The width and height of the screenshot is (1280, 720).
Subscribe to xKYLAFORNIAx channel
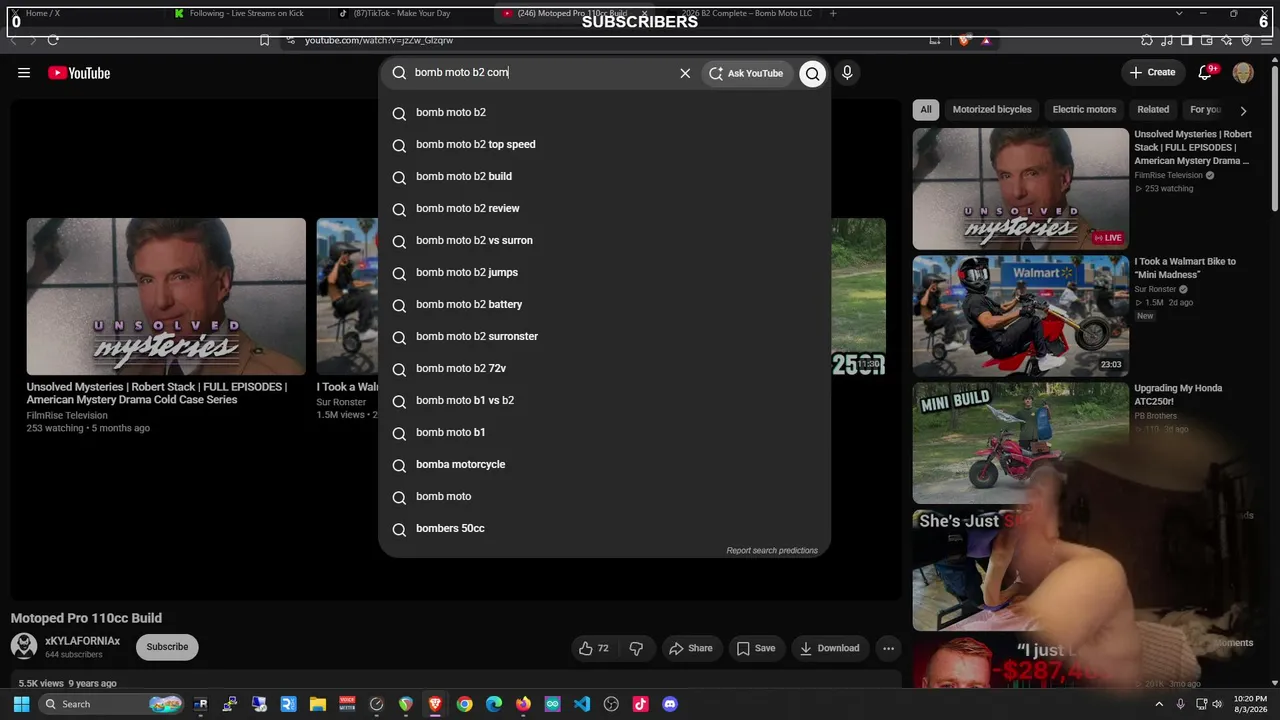167,647
